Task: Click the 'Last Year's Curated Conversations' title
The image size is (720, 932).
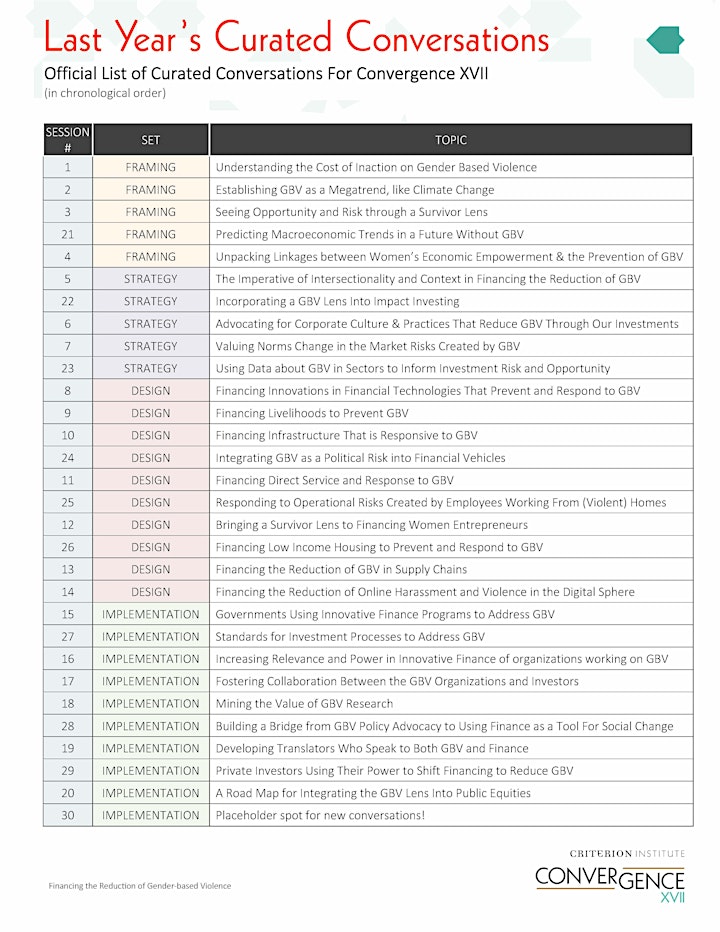Action: (296, 37)
